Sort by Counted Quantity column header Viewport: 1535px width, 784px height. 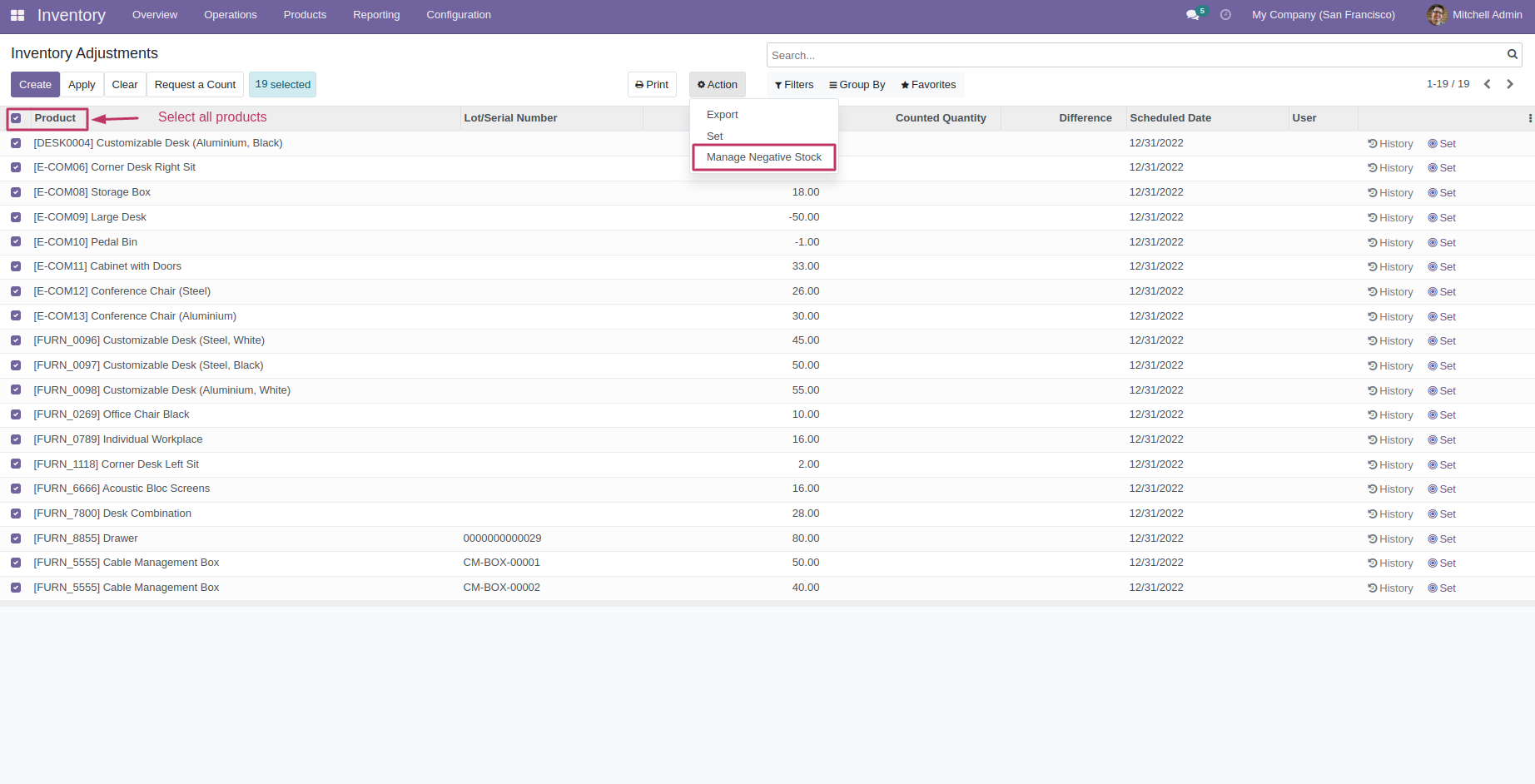(941, 118)
